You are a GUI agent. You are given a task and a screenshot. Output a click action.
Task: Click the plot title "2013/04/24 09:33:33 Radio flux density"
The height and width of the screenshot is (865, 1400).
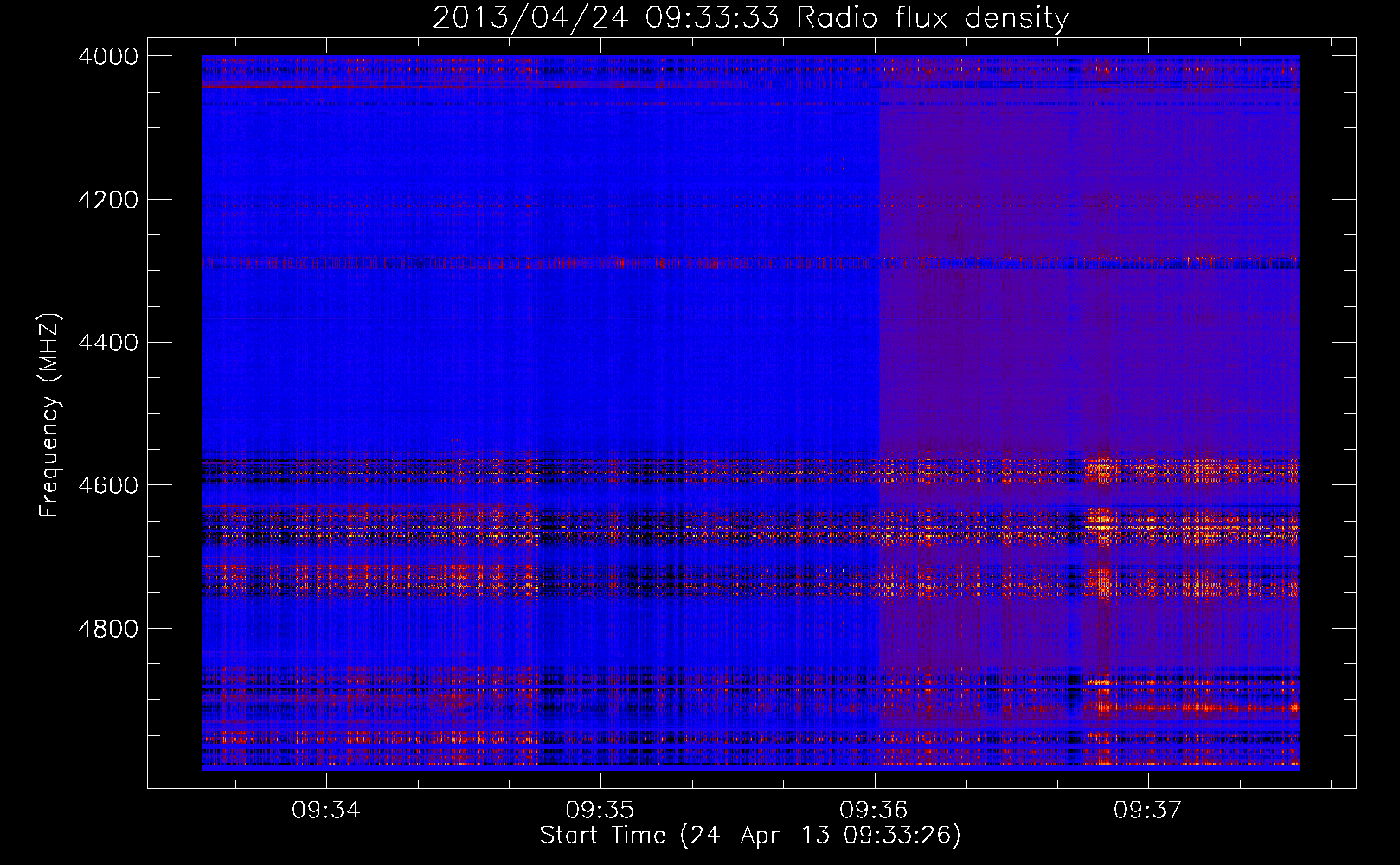[750, 18]
